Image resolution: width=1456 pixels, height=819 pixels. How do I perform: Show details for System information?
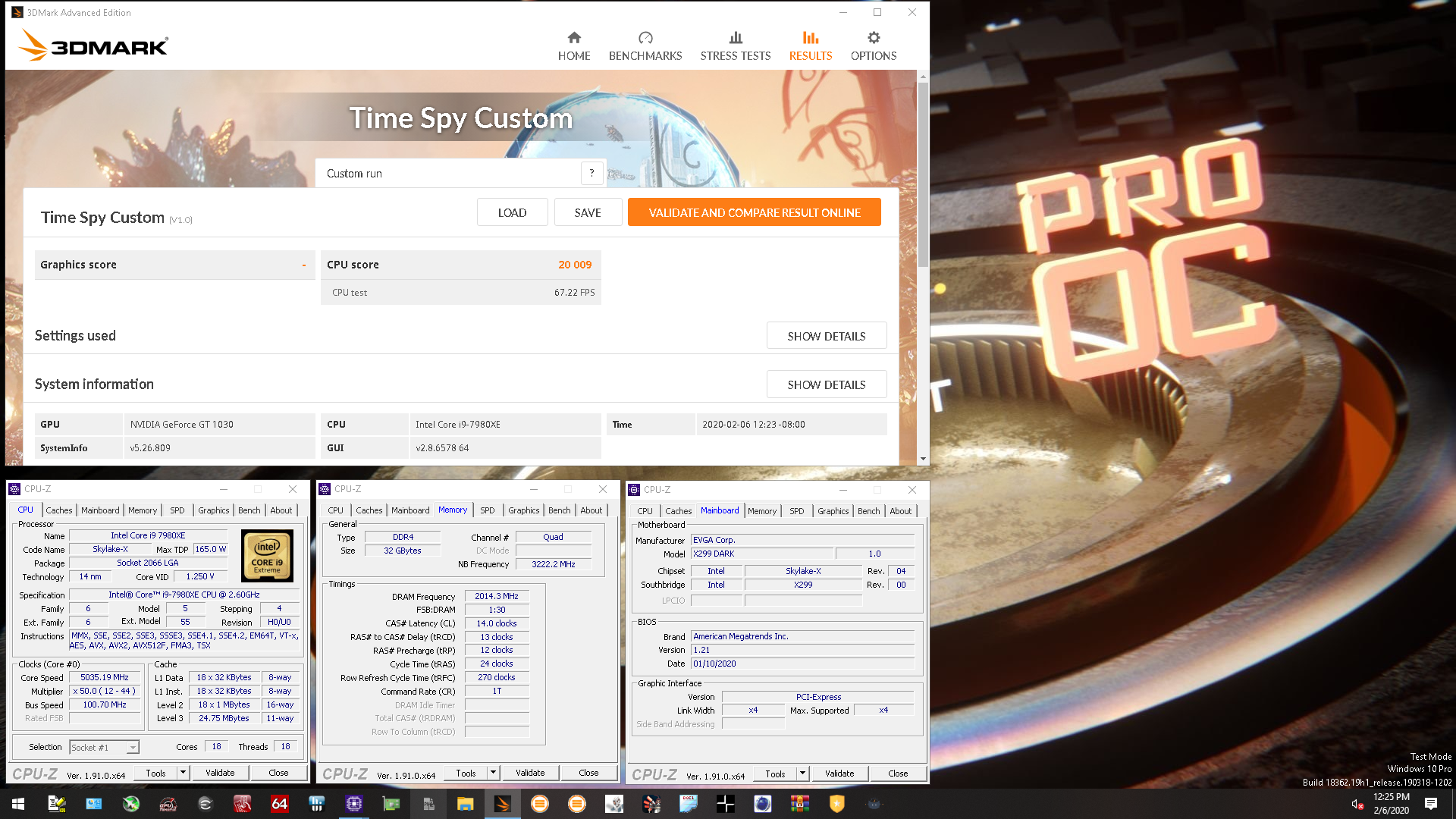click(826, 384)
